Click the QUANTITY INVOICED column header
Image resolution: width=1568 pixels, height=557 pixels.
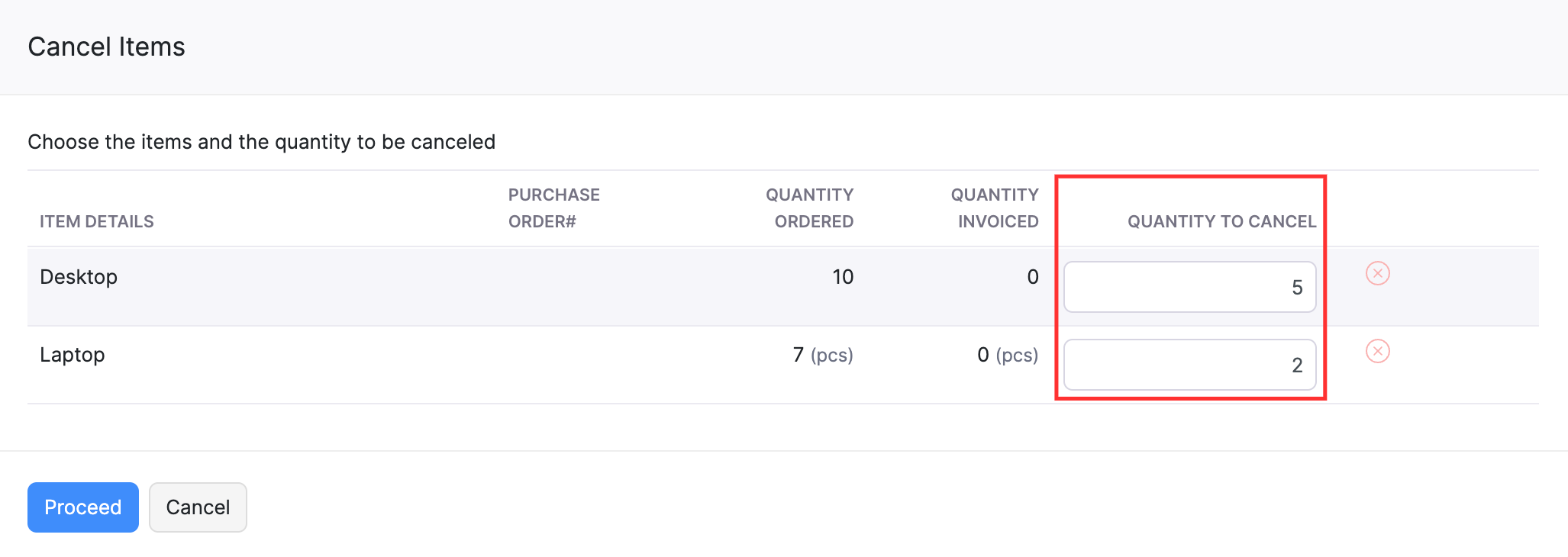click(995, 208)
